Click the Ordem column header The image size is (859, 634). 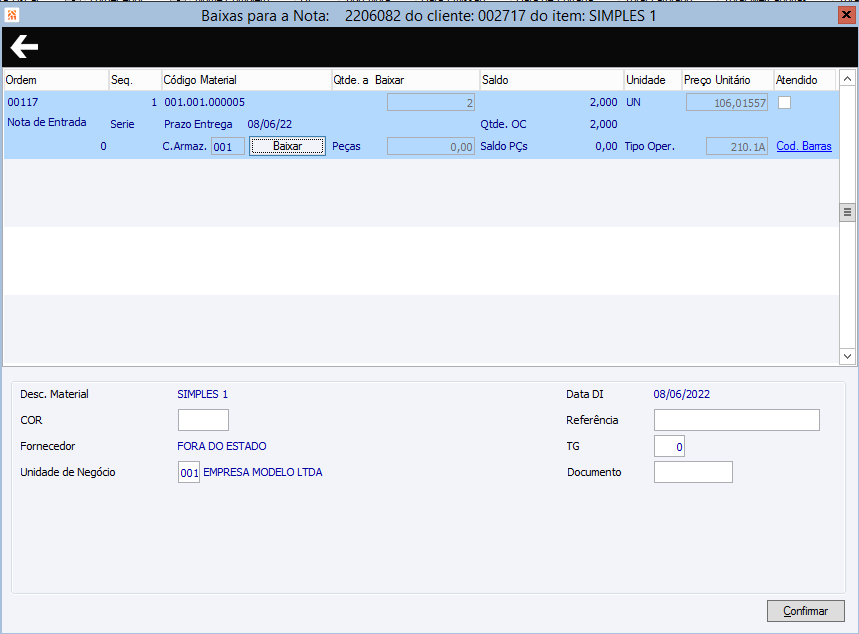tap(56, 80)
